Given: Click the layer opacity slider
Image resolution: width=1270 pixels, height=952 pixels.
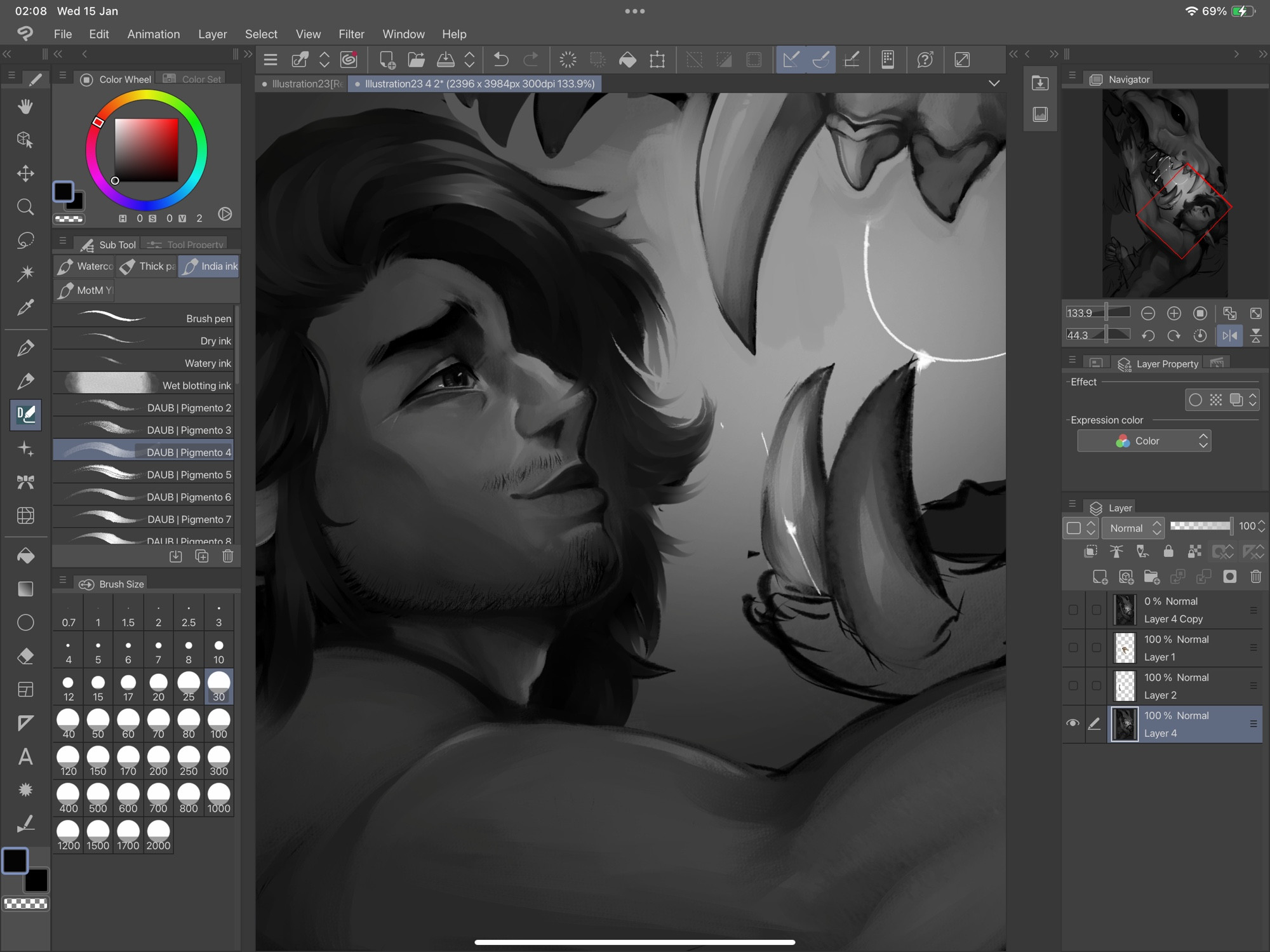Looking at the screenshot, I should (x=1201, y=526).
